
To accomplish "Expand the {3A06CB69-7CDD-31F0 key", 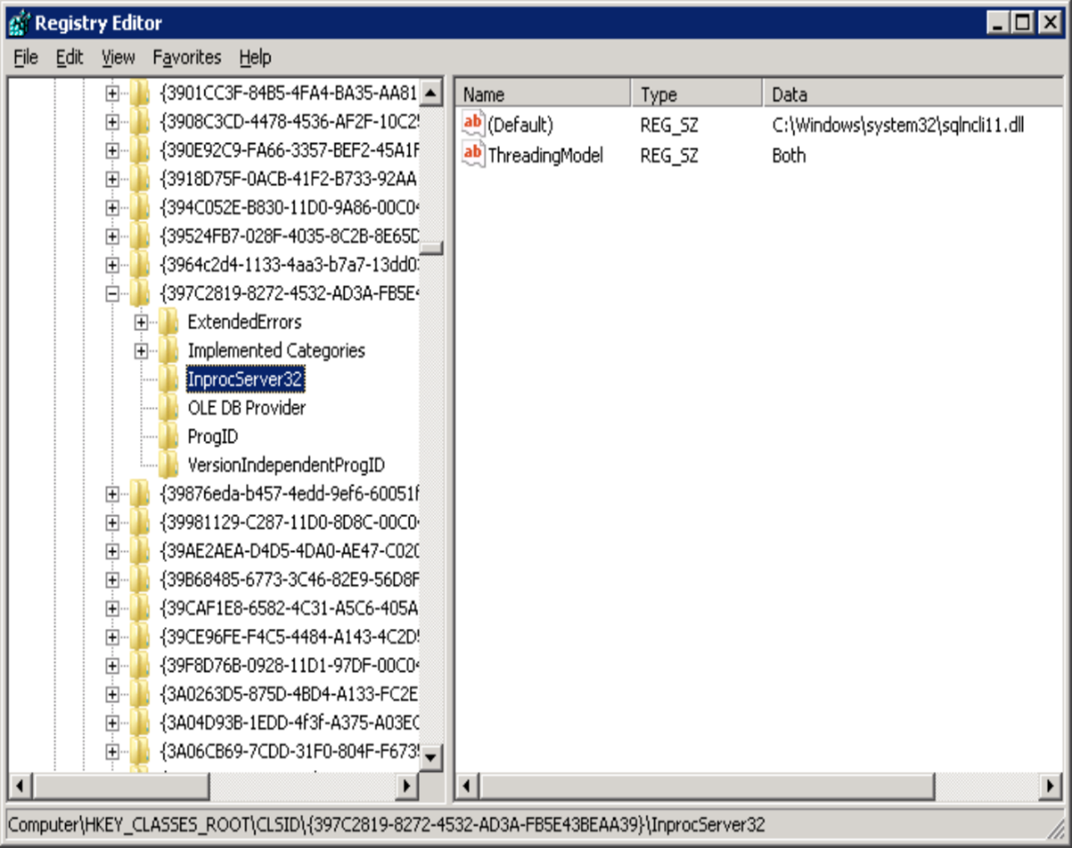I will (112, 752).
